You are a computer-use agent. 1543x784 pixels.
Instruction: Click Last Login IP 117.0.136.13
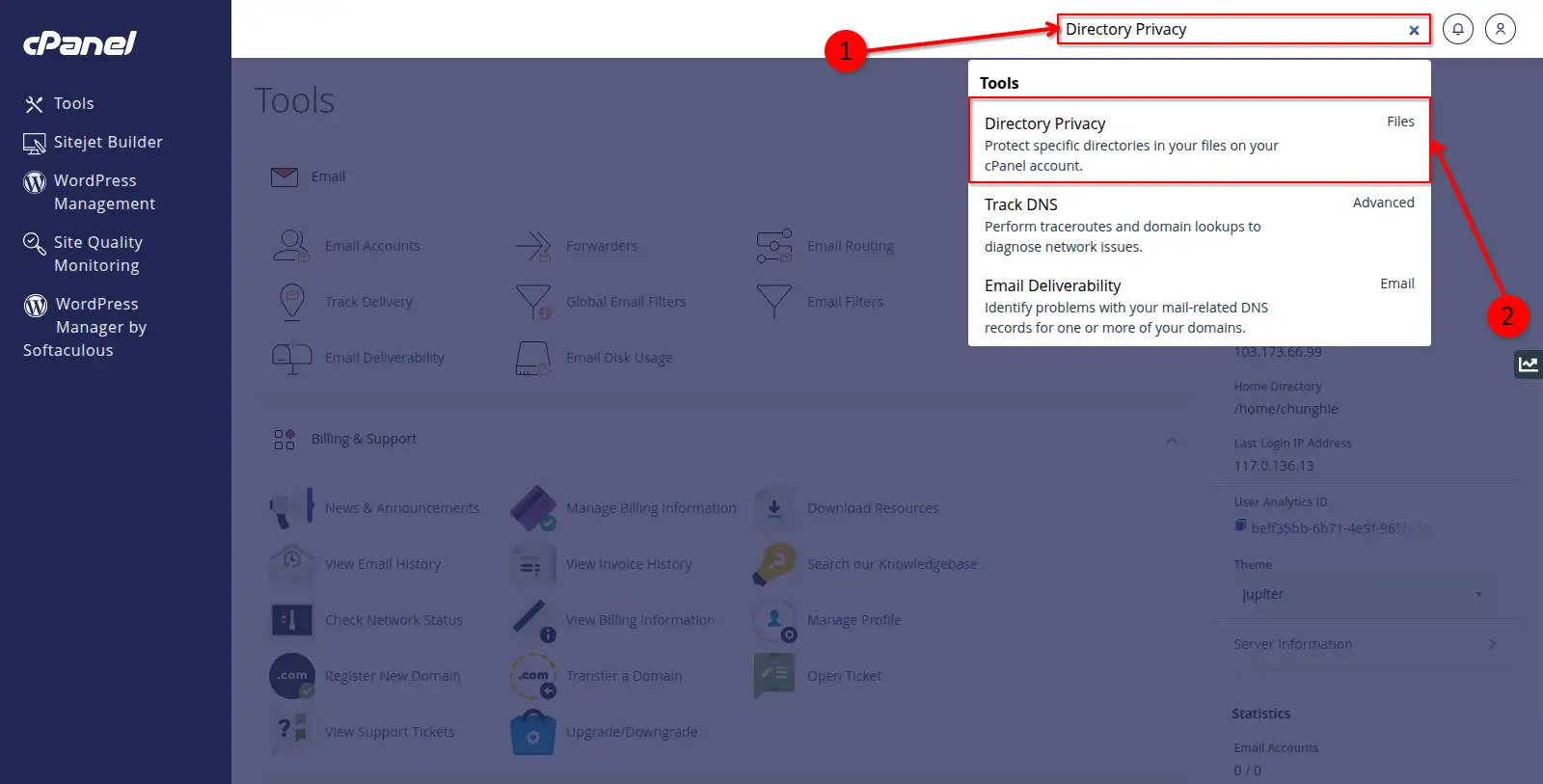(x=1274, y=466)
